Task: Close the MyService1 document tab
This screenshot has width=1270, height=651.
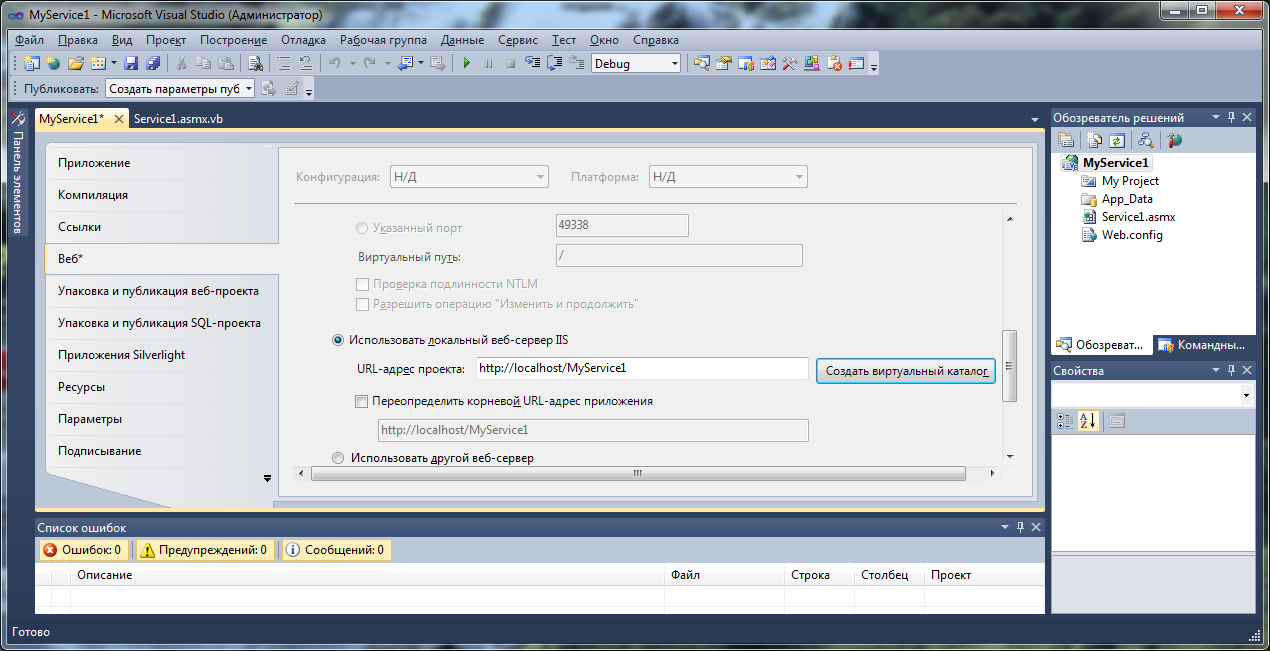Action: tap(119, 119)
